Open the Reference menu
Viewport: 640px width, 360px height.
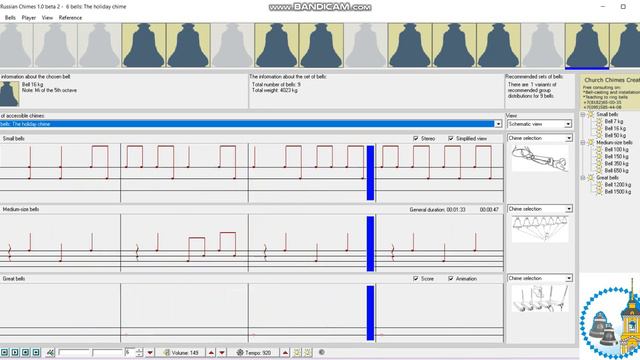coord(70,18)
